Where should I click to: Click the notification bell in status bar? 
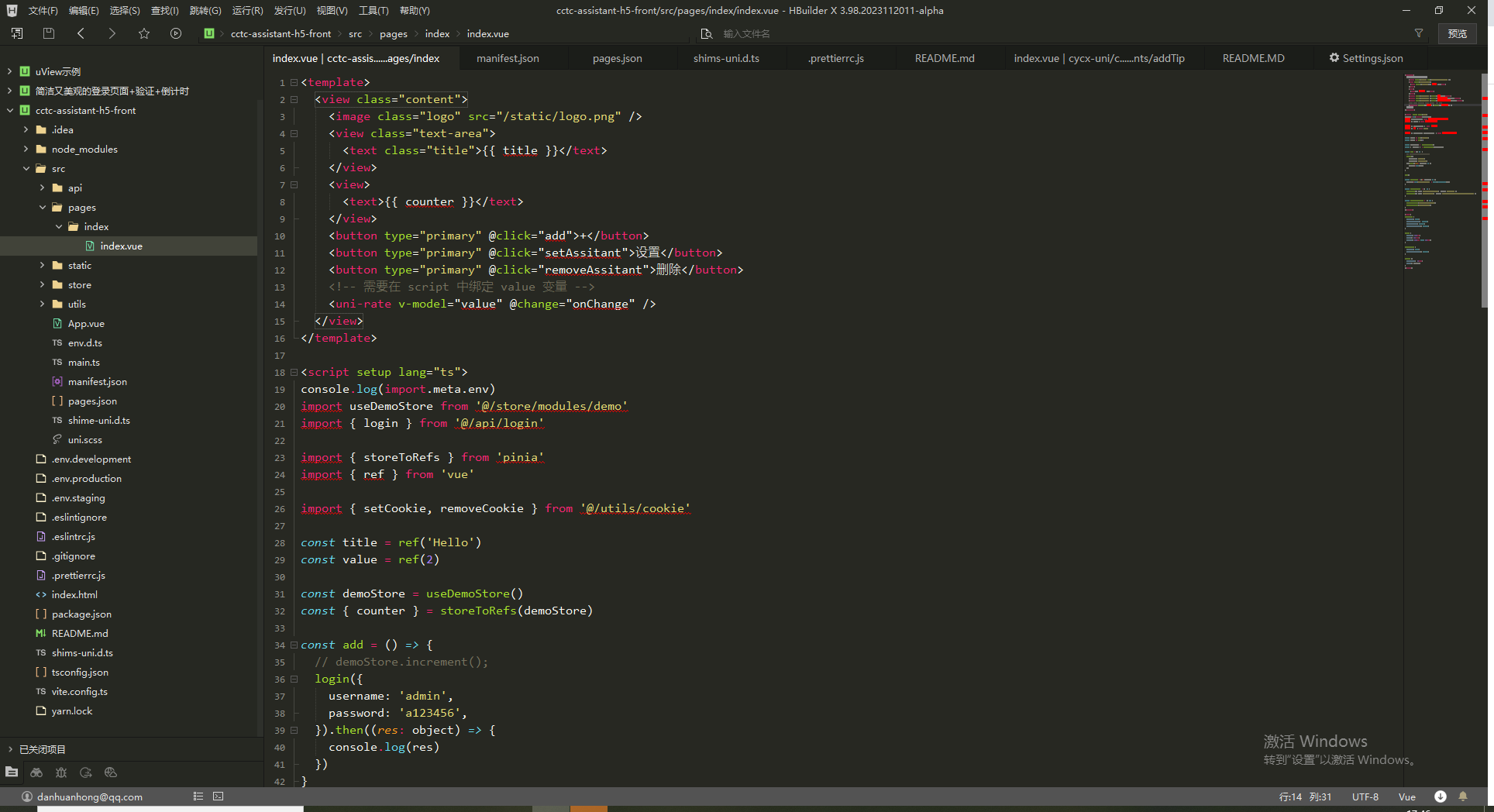pos(1463,797)
